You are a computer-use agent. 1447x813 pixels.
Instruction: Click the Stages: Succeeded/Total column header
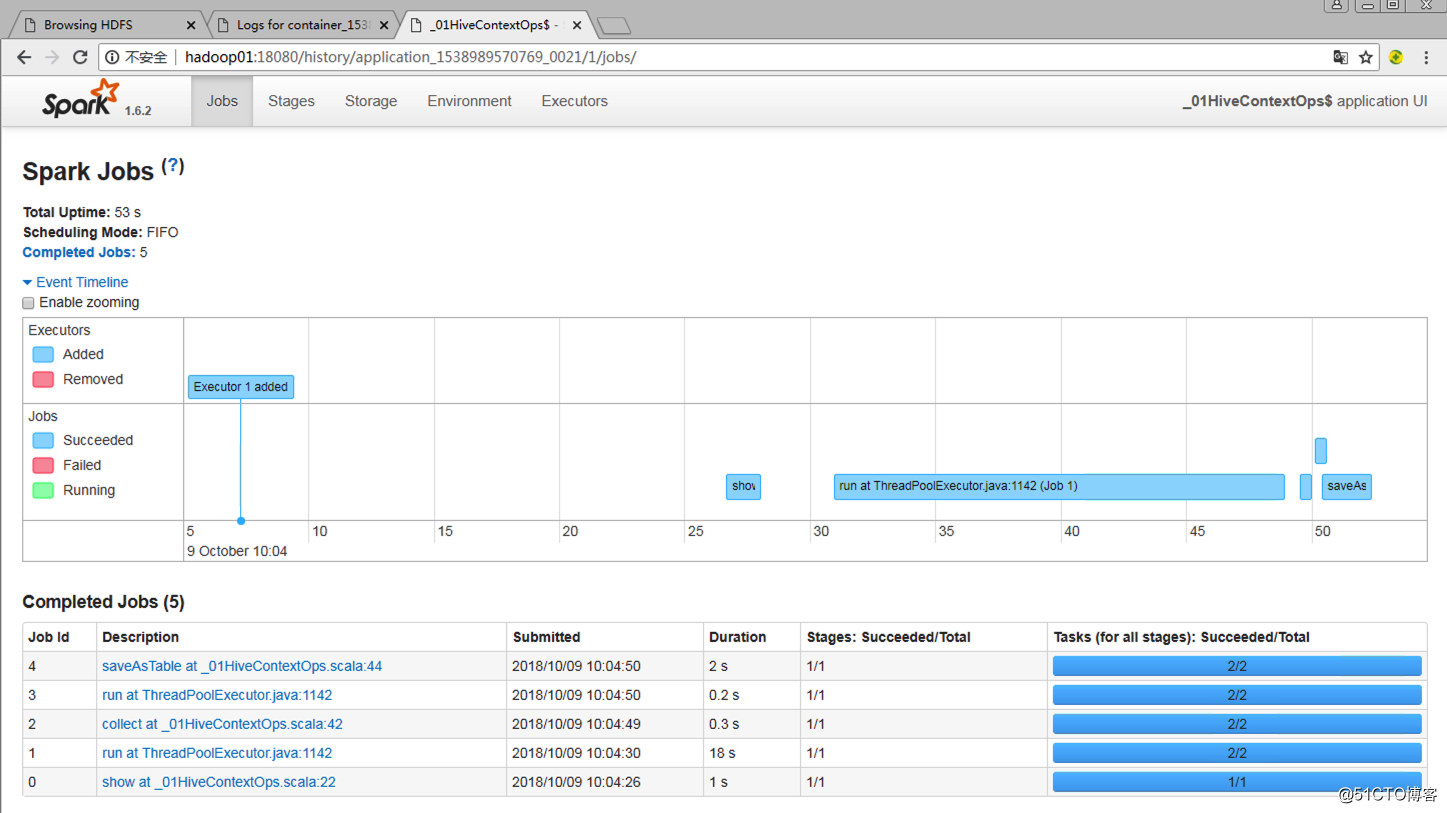pos(924,637)
